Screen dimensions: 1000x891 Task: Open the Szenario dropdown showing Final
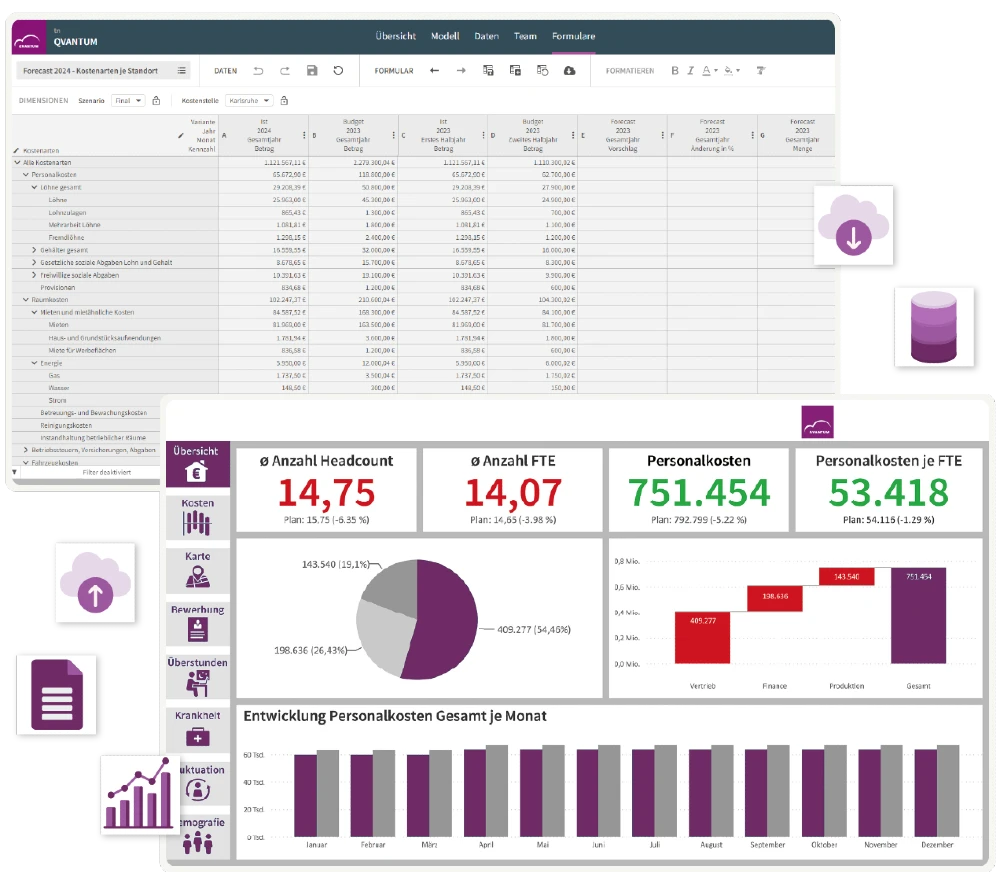[128, 101]
